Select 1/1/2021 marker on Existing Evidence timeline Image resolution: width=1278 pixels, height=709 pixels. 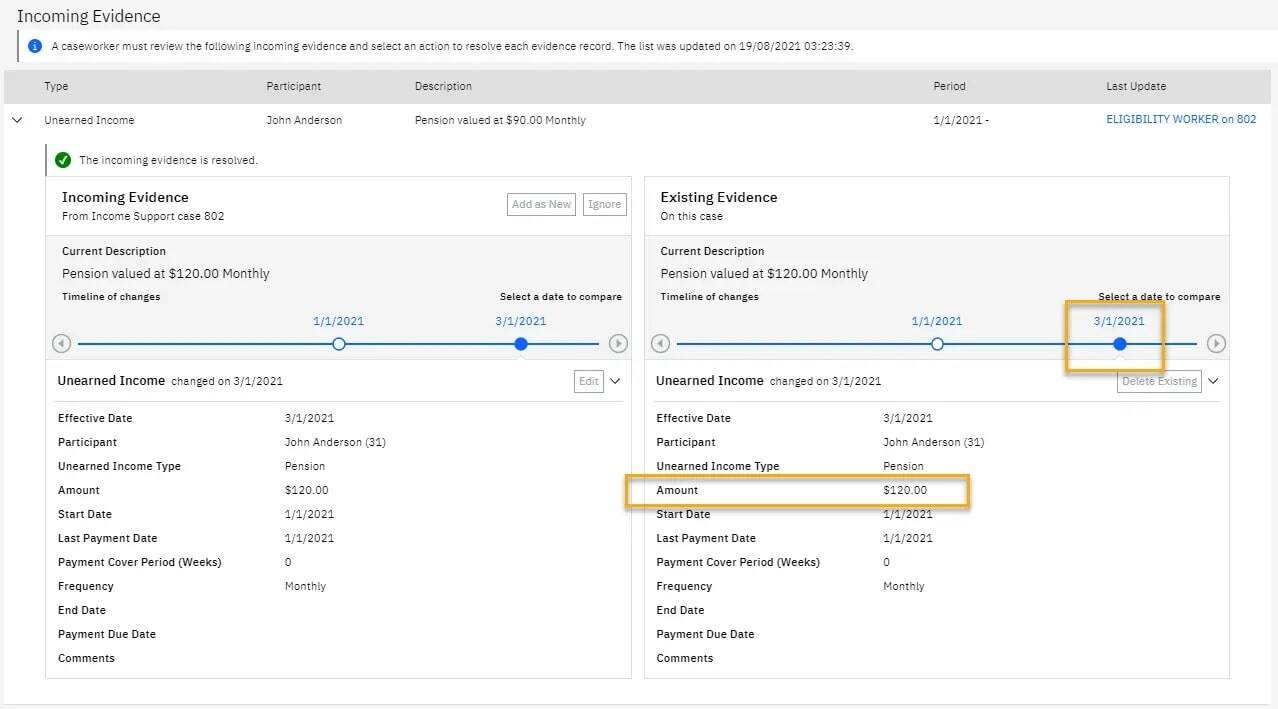(x=937, y=344)
